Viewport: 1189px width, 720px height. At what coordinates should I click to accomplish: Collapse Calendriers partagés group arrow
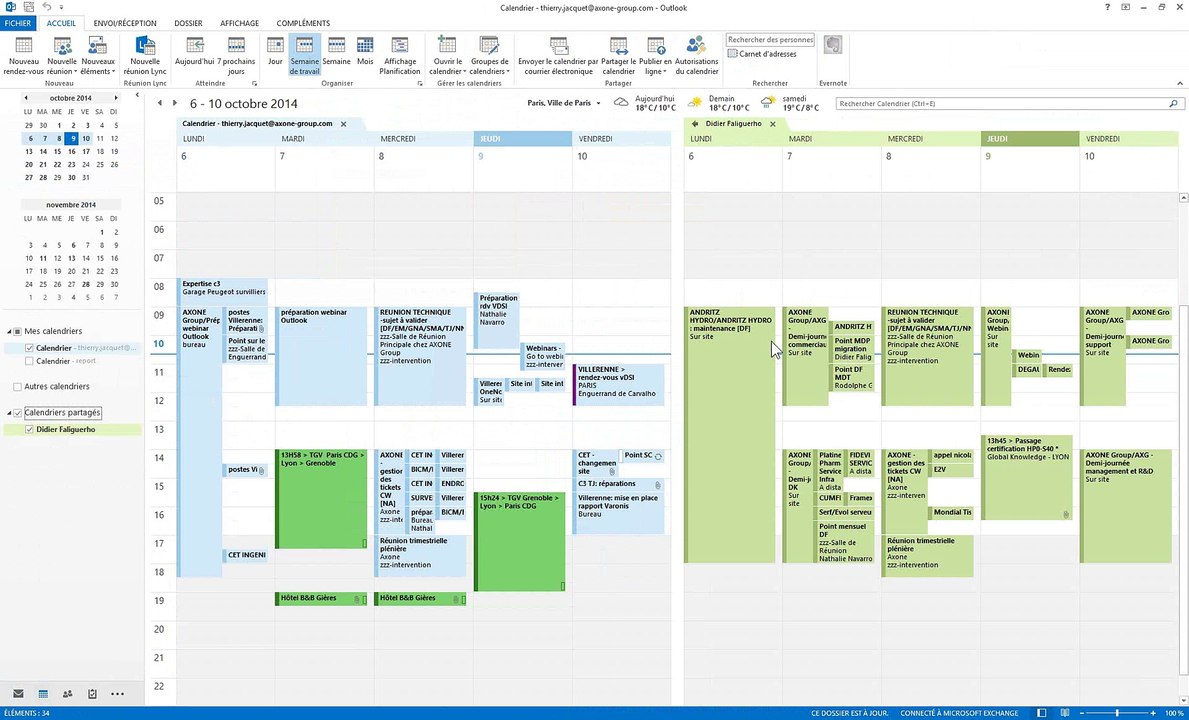point(10,413)
